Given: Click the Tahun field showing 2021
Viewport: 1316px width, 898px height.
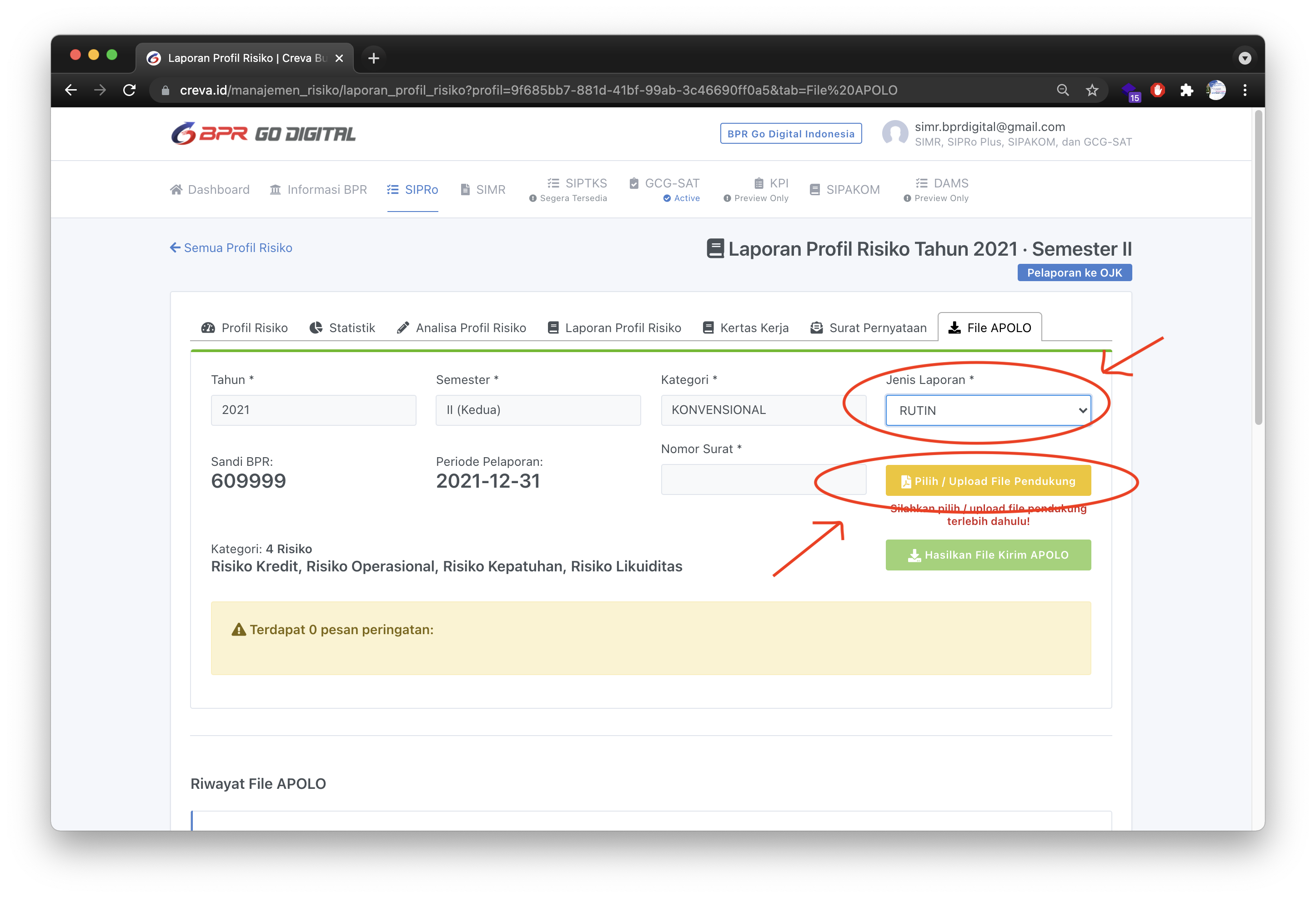Looking at the screenshot, I should [314, 410].
